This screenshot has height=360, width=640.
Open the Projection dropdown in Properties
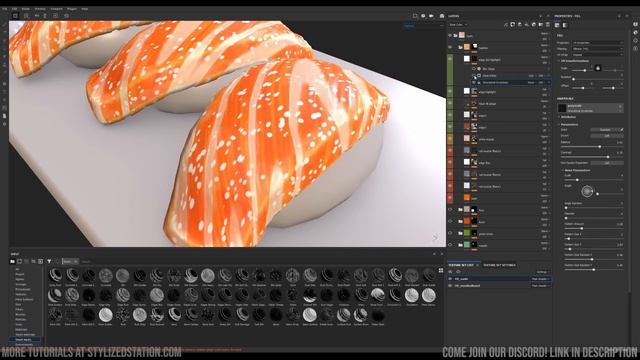[598, 42]
